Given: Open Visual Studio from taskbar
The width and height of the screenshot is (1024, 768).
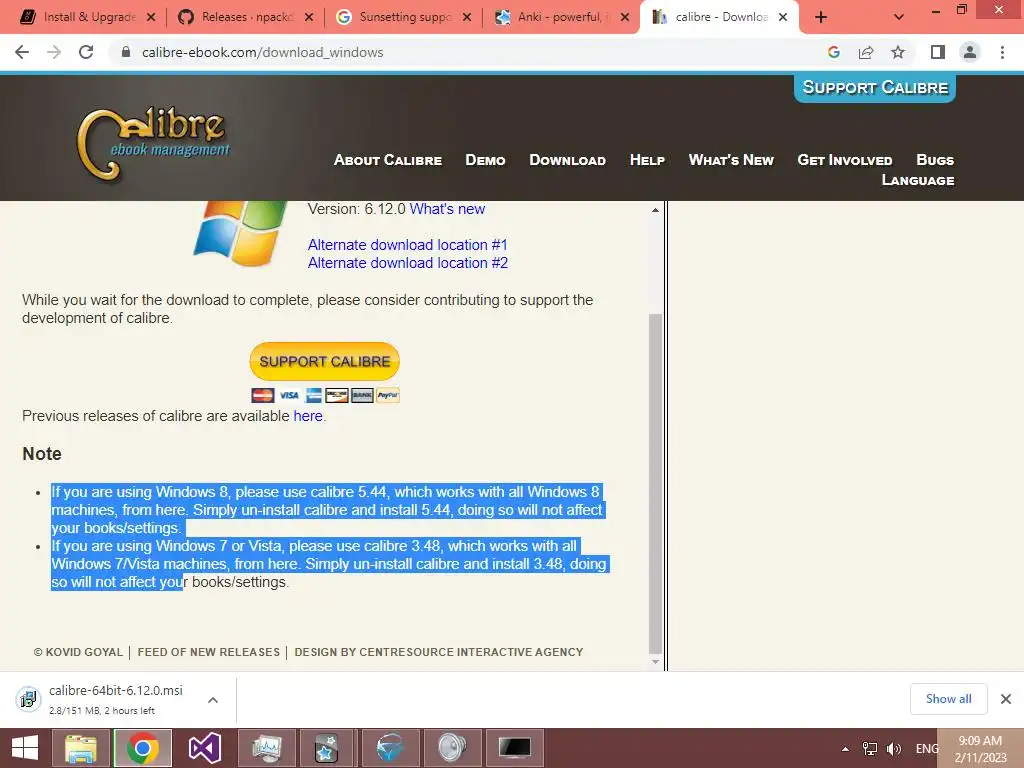Looking at the screenshot, I should (x=204, y=748).
